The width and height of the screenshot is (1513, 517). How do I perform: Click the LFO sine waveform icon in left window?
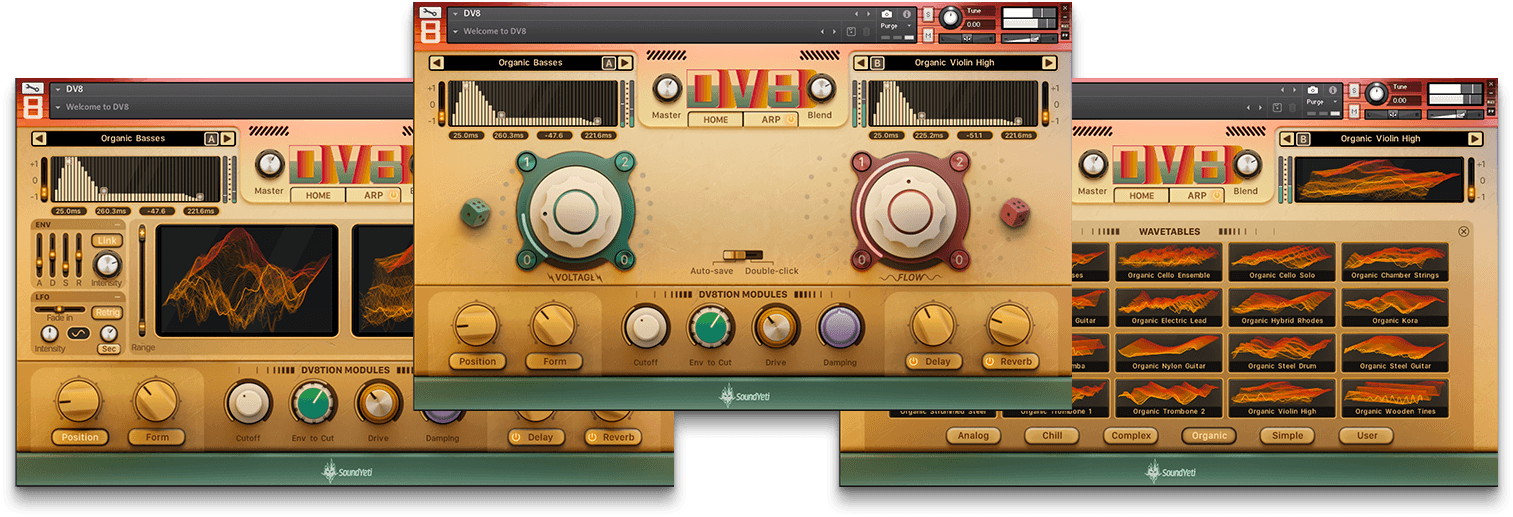(79, 333)
